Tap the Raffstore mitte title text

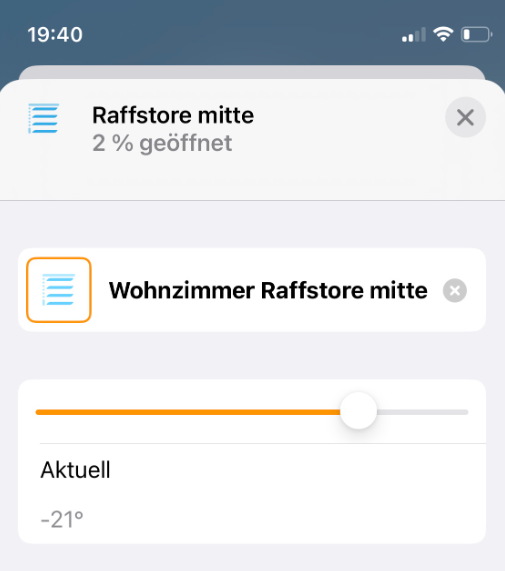(x=173, y=115)
